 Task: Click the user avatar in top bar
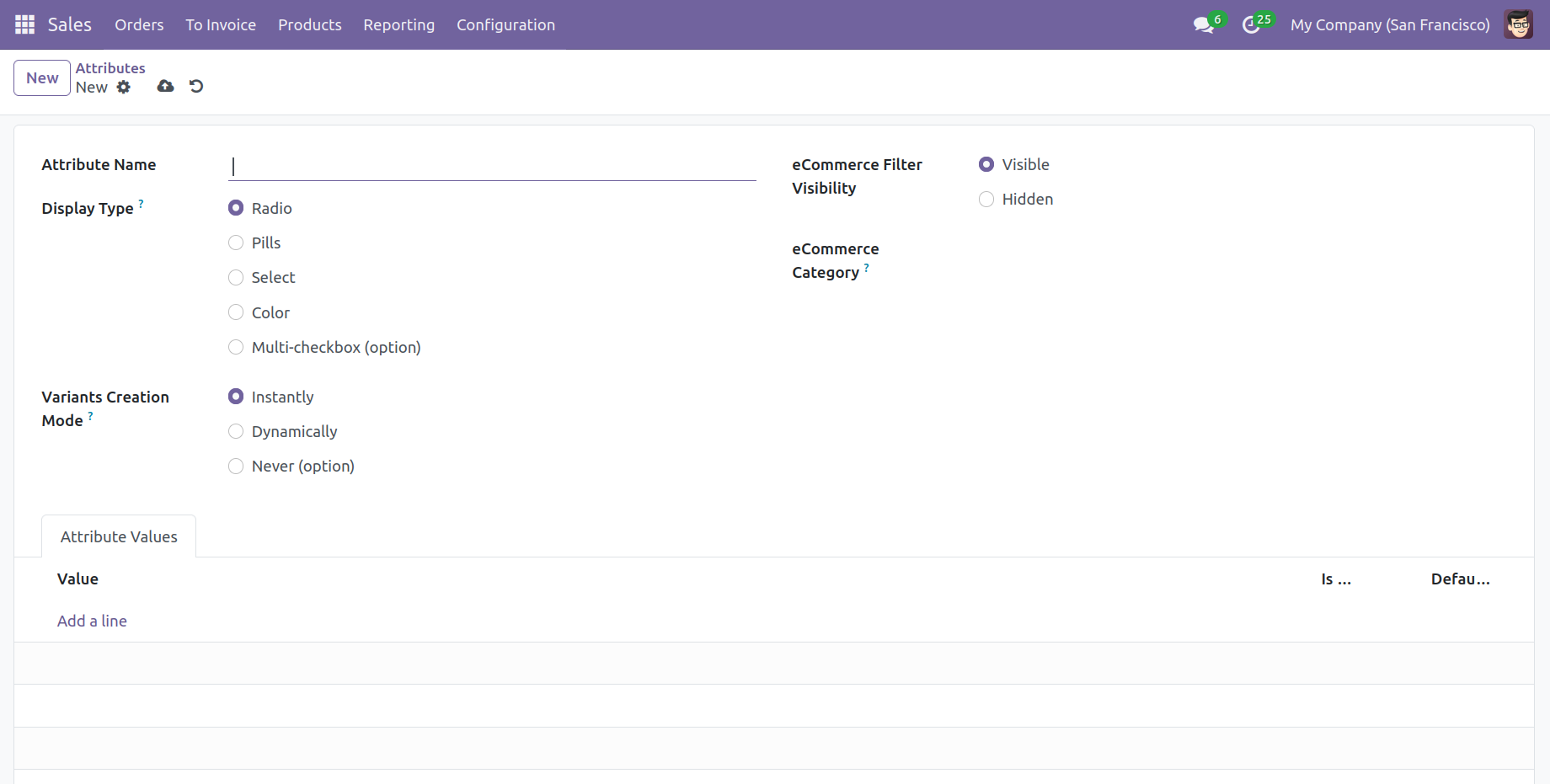click(x=1518, y=24)
